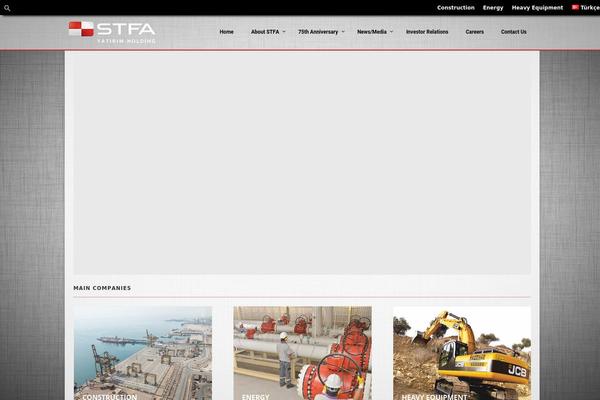Open the News/Media menu
The width and height of the screenshot is (600, 400).
tap(372, 32)
